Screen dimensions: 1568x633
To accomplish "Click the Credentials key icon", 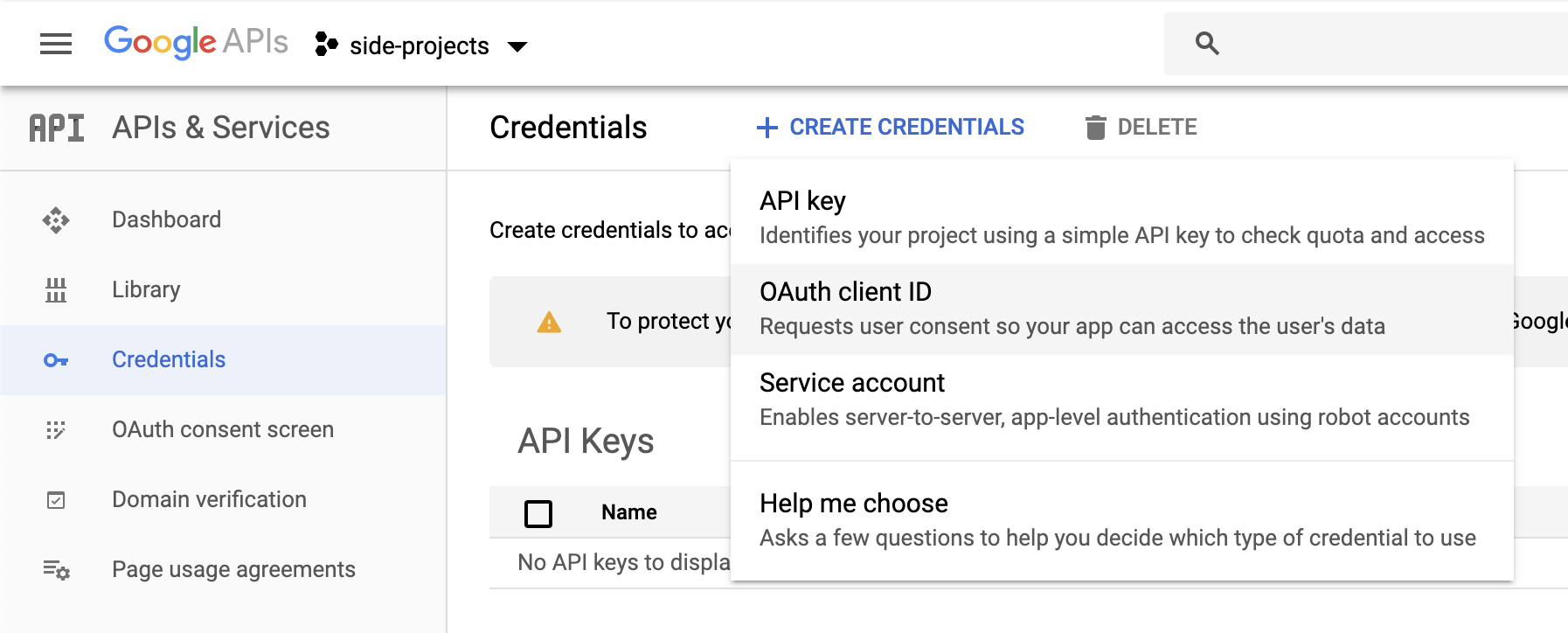I will pyautogui.click(x=56, y=360).
